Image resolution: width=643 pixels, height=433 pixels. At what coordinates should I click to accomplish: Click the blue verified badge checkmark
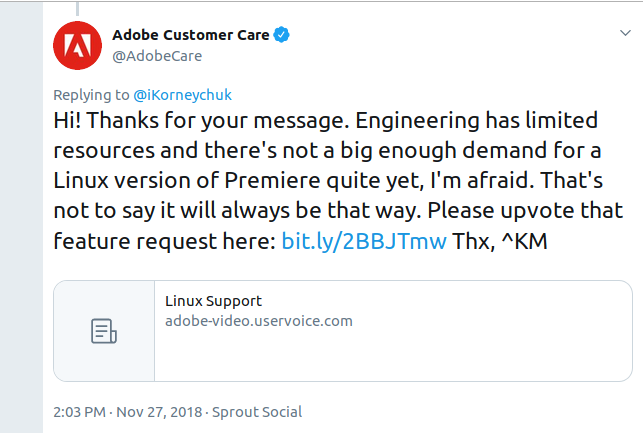pyautogui.click(x=281, y=35)
